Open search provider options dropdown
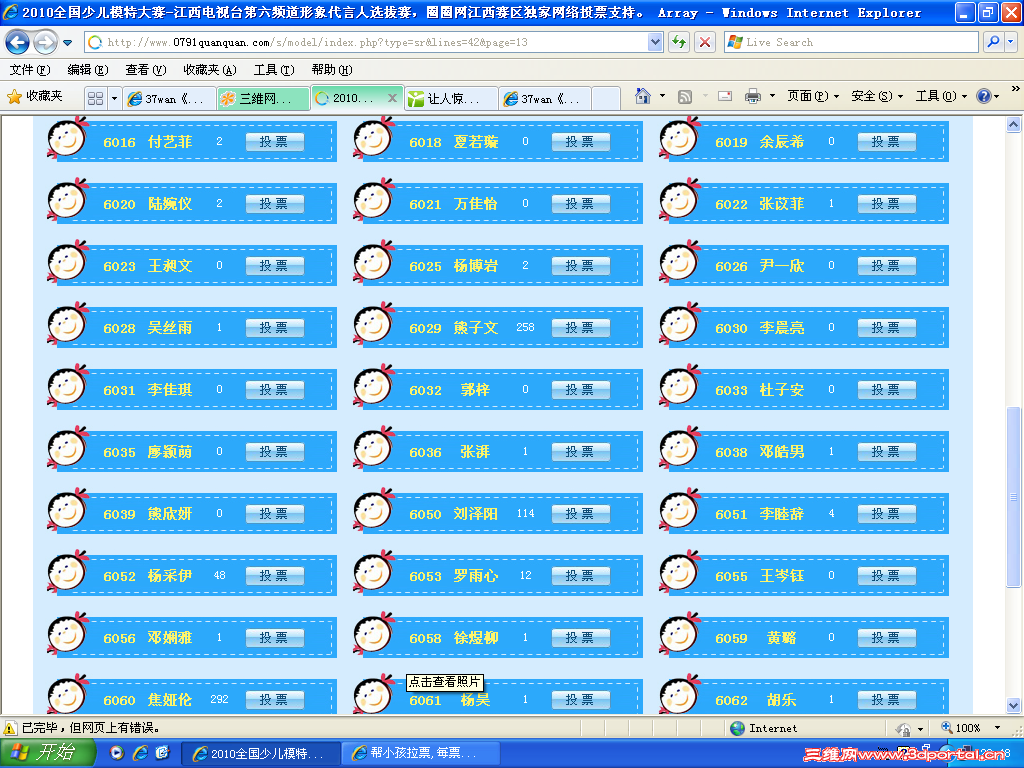1024x768 pixels. click(1011, 42)
